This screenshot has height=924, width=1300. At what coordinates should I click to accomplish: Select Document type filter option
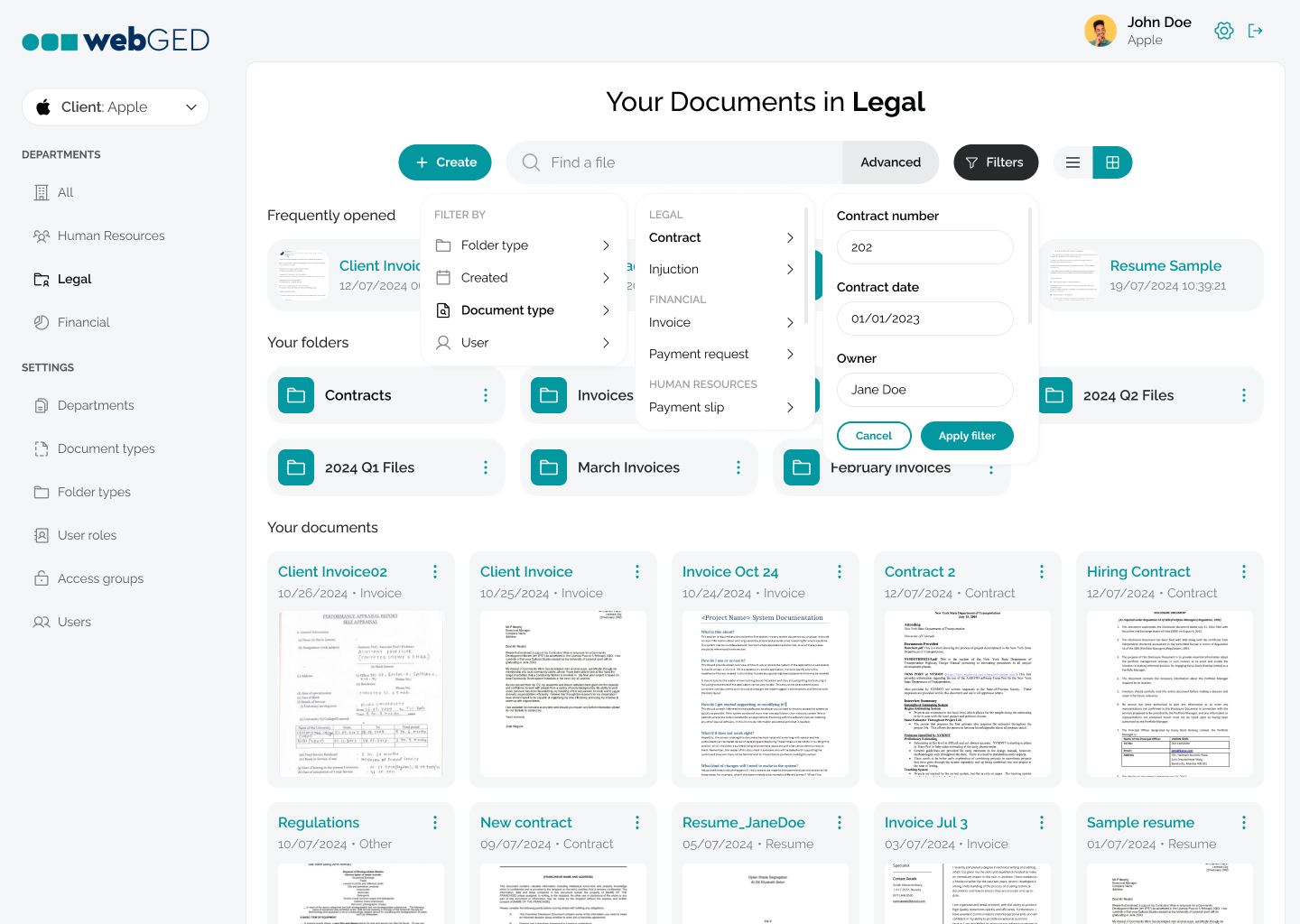[524, 310]
